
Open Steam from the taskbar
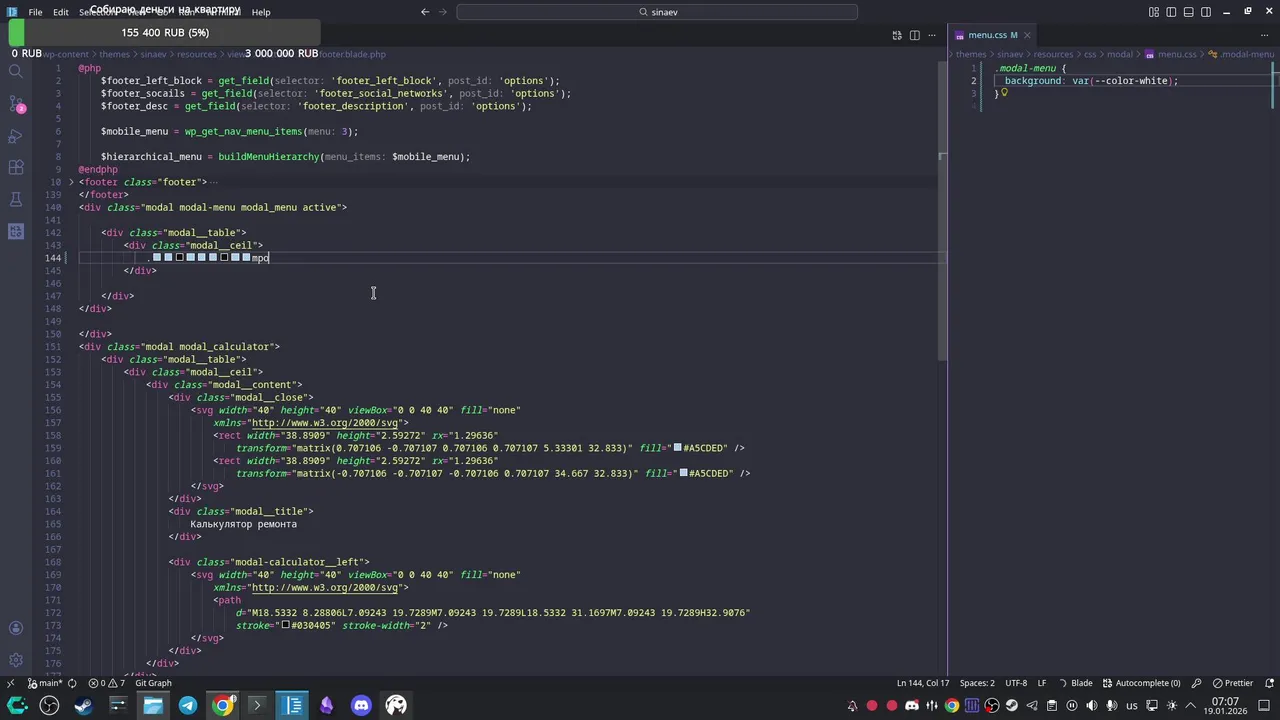[x=83, y=705]
